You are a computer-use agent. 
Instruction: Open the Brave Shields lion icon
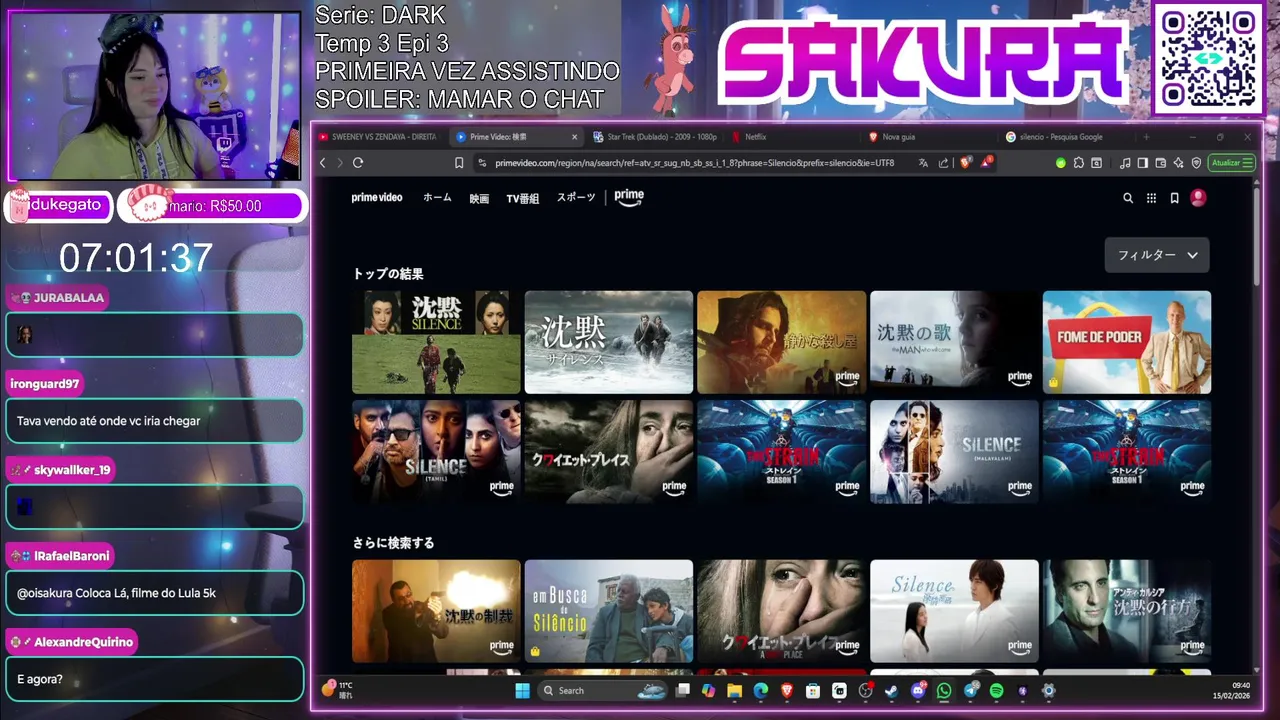point(965,162)
